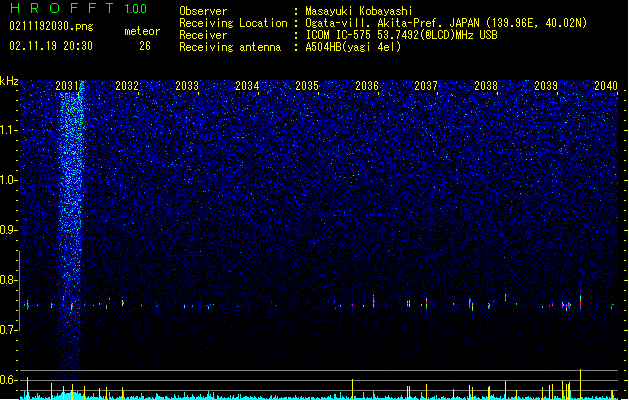
Task: Click the 2038 time marker
Action: coord(486,86)
